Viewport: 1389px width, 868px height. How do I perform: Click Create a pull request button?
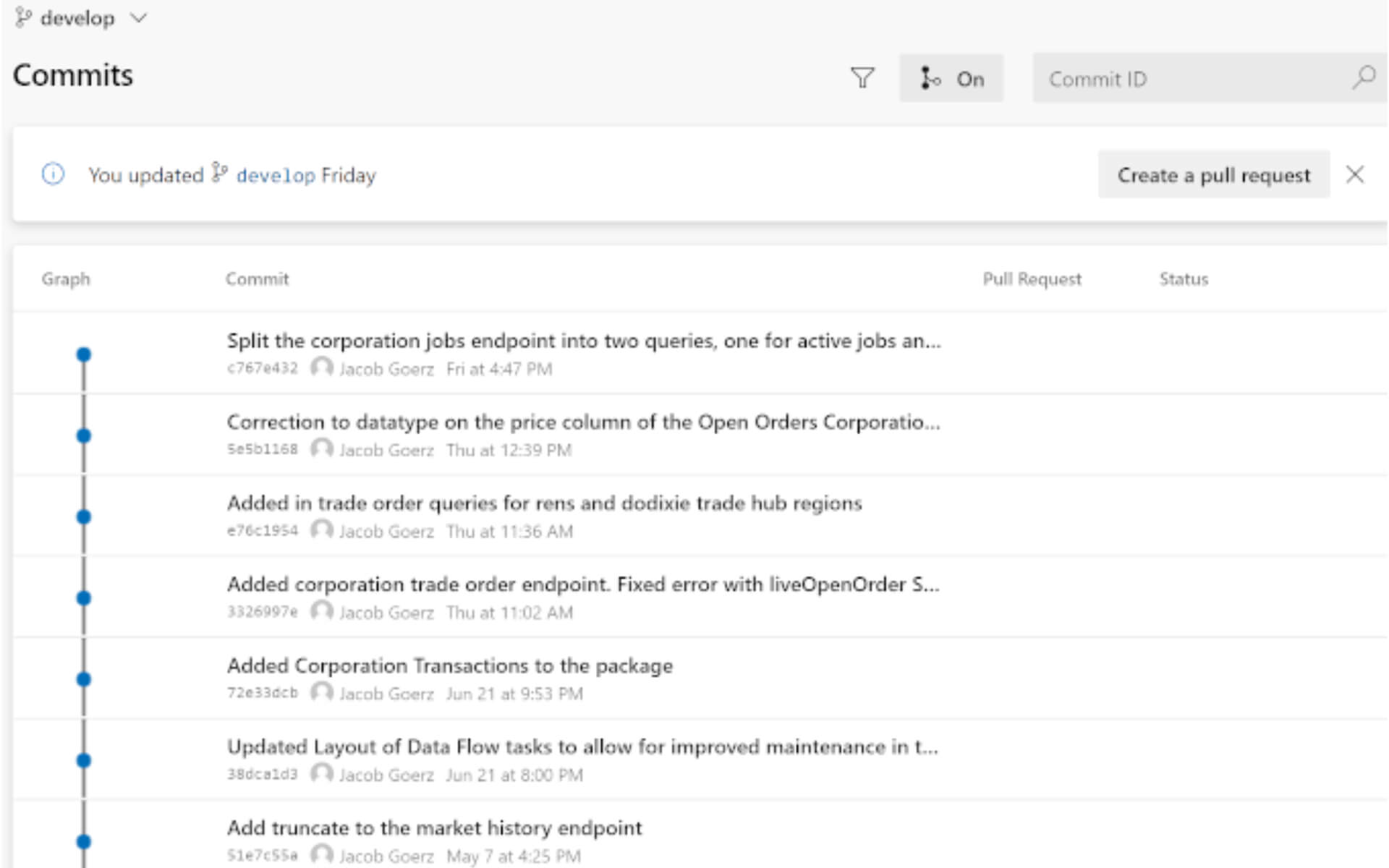1213,175
